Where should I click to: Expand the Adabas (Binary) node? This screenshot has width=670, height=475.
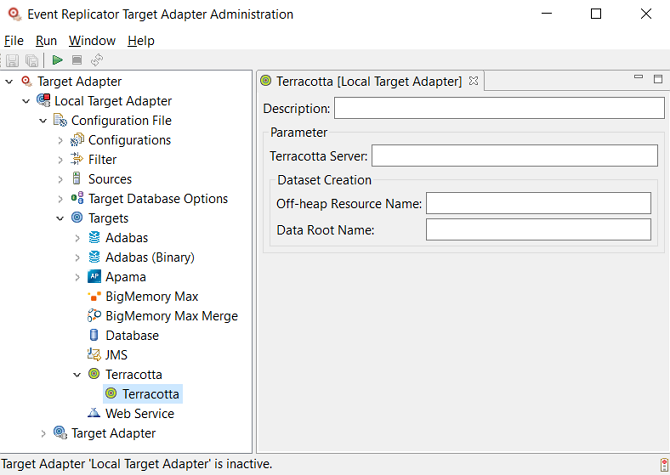click(x=78, y=258)
